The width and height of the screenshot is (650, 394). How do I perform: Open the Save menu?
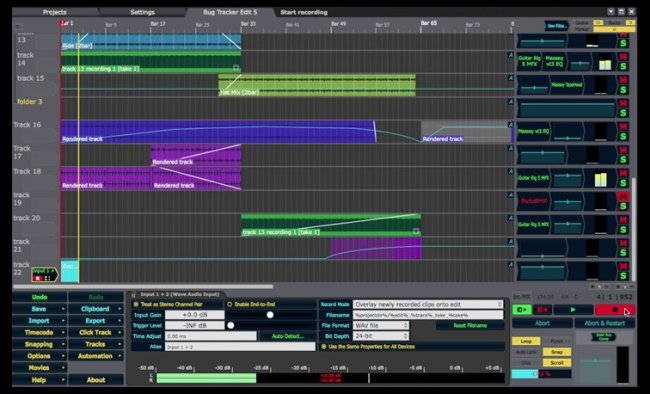tap(39, 309)
